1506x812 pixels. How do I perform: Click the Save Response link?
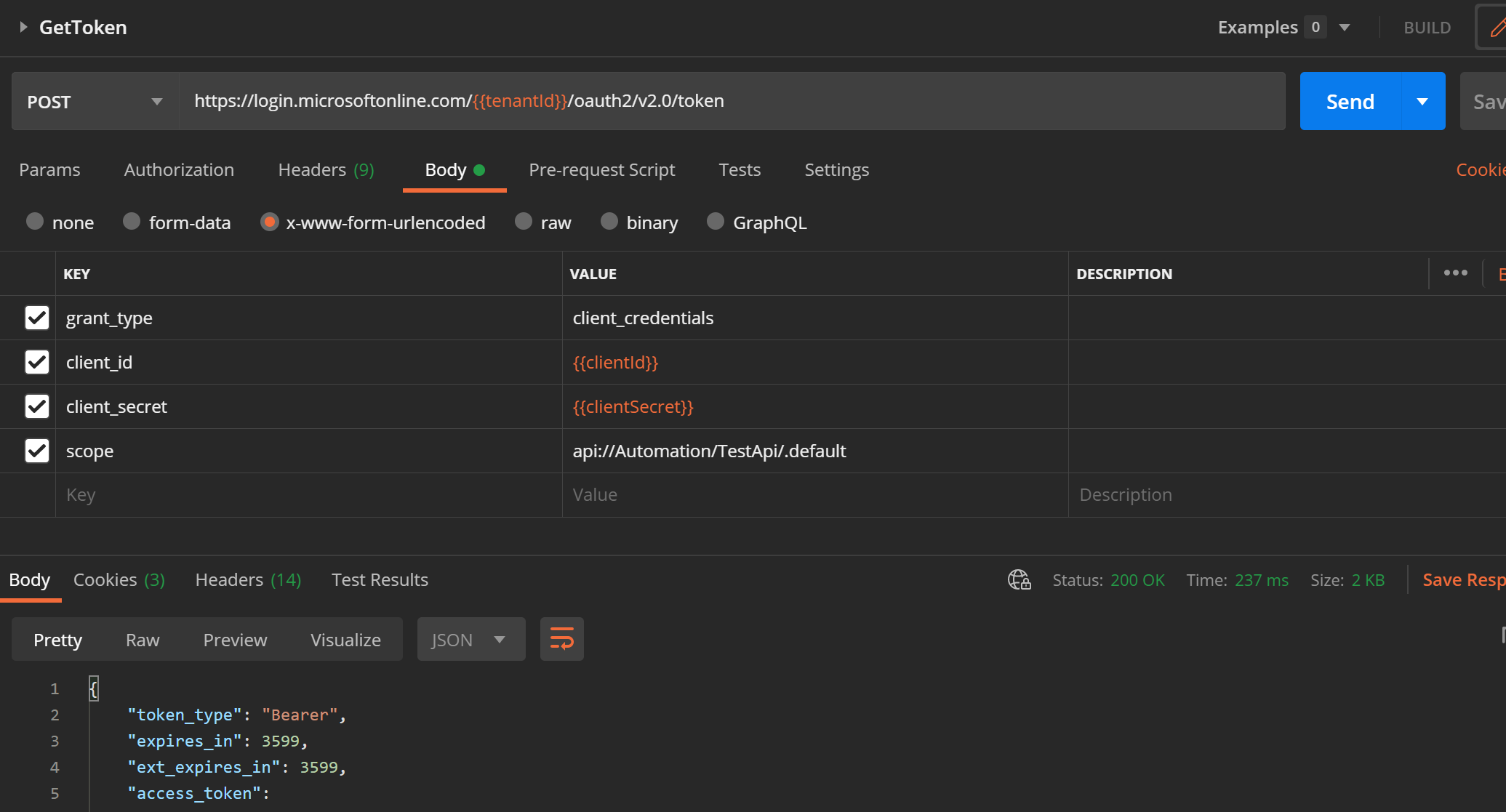[1463, 580]
